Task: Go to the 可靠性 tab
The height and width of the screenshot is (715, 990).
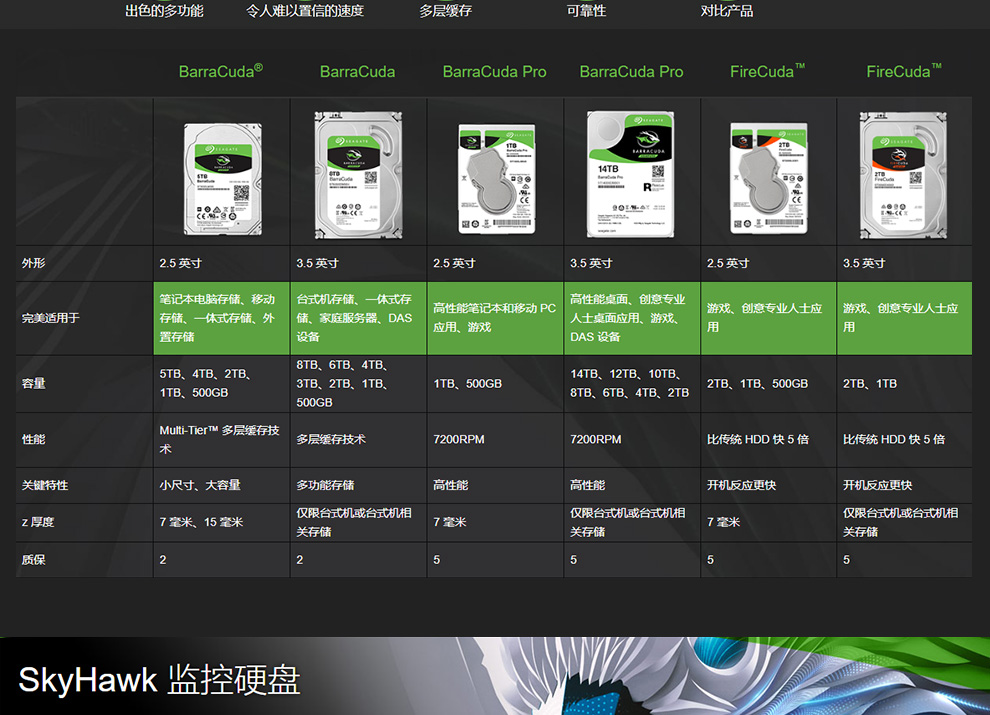Action: tap(587, 11)
